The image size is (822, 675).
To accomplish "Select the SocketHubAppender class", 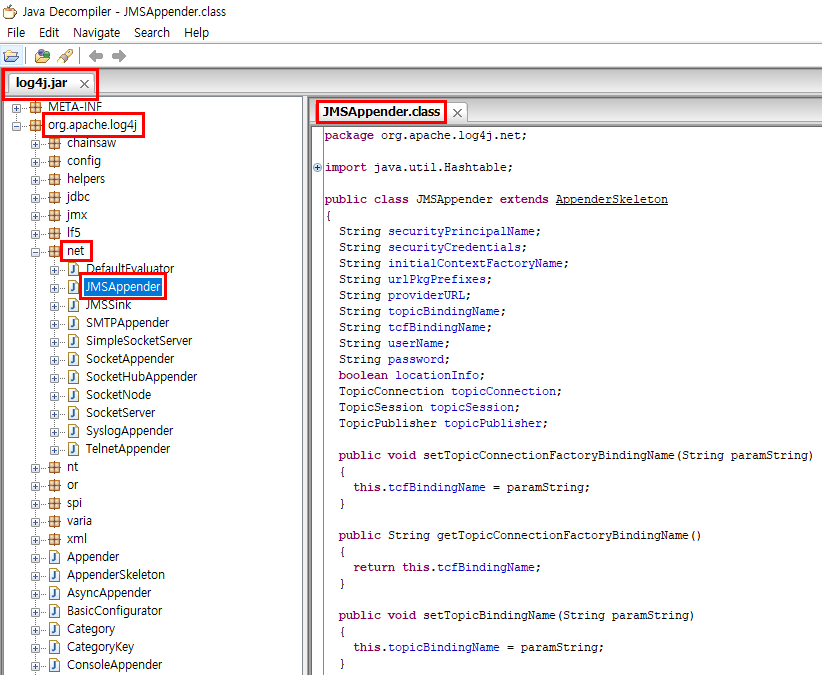I will (x=142, y=377).
